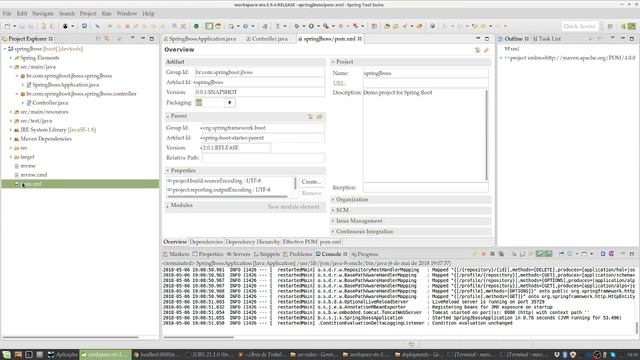Expand the JRE System Library node
The width and height of the screenshot is (640, 360).
pyautogui.click(x=11, y=130)
